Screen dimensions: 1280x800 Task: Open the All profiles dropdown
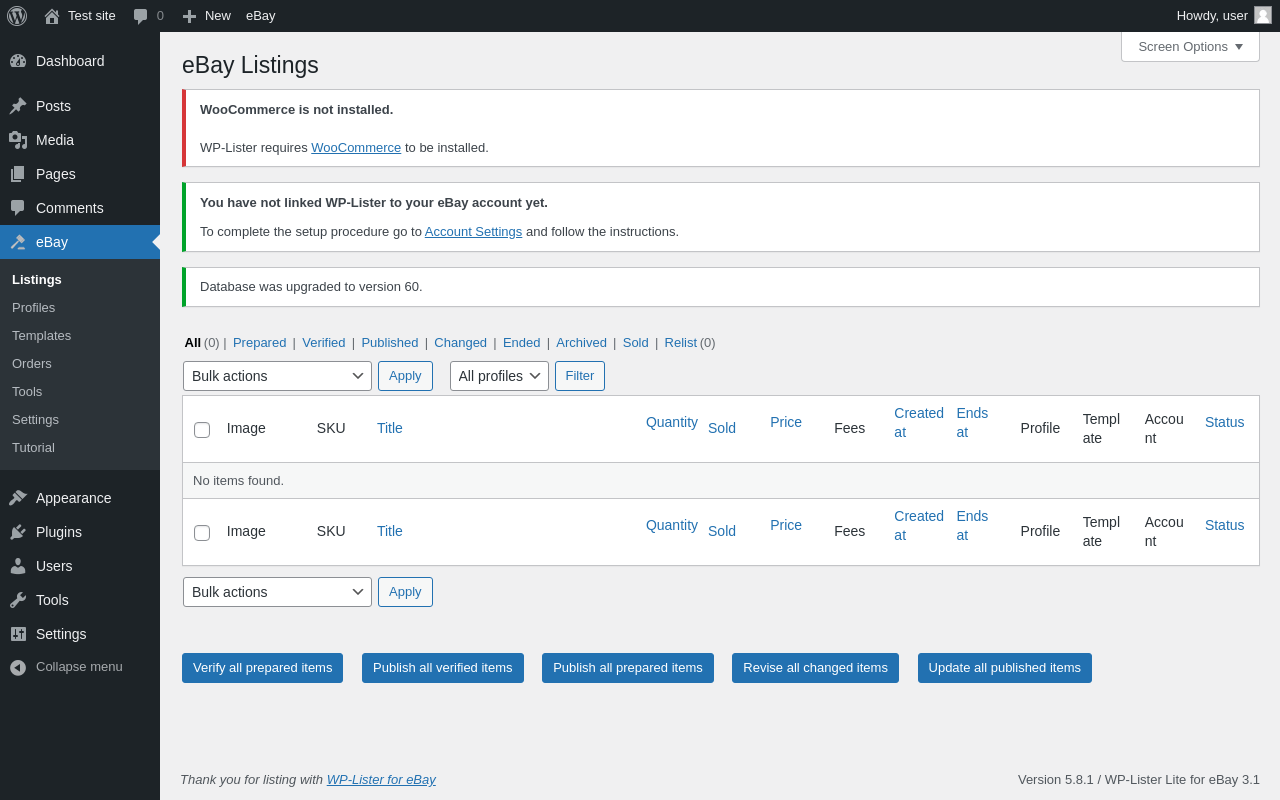tap(499, 376)
